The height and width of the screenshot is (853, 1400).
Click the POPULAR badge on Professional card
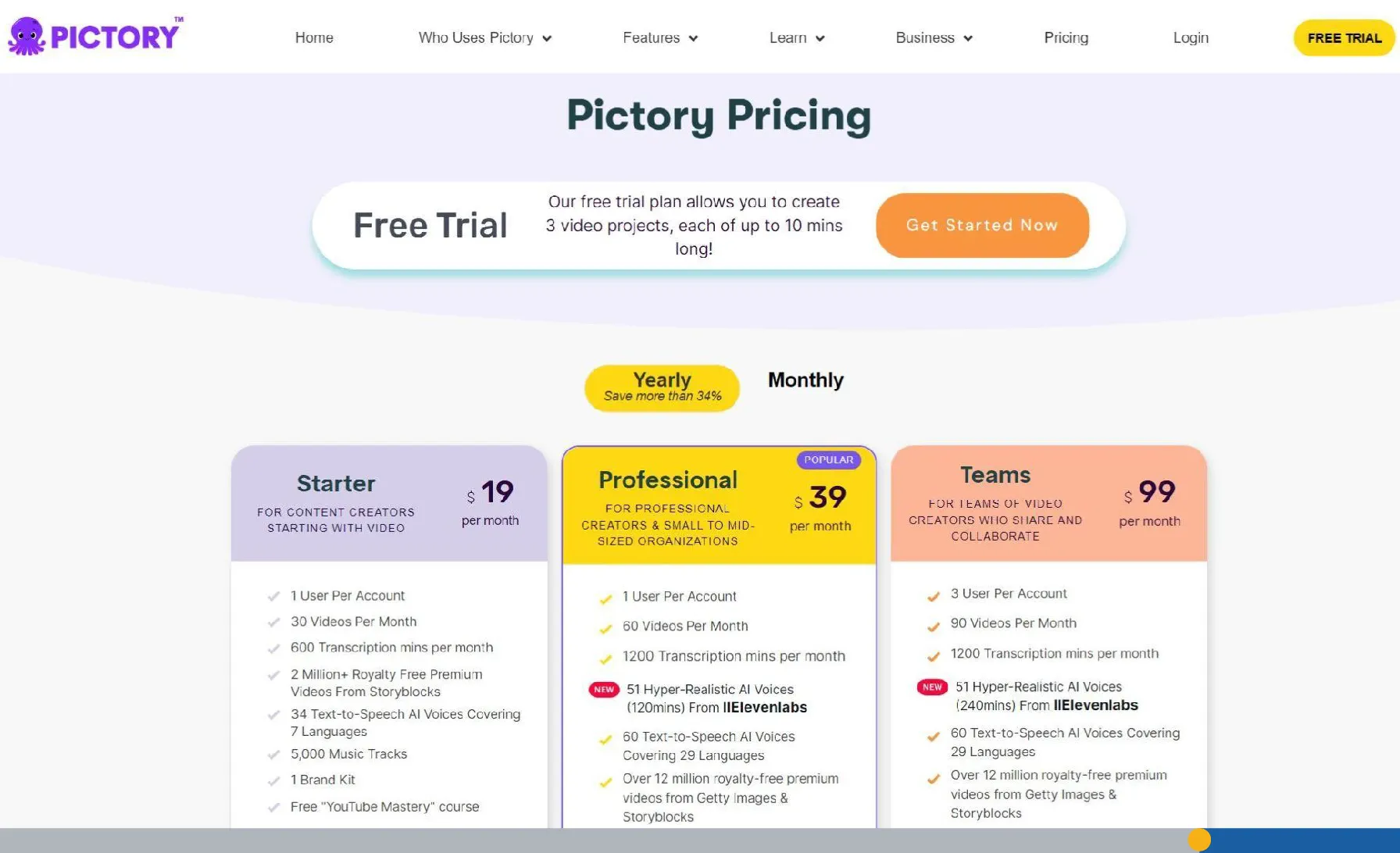pos(828,460)
